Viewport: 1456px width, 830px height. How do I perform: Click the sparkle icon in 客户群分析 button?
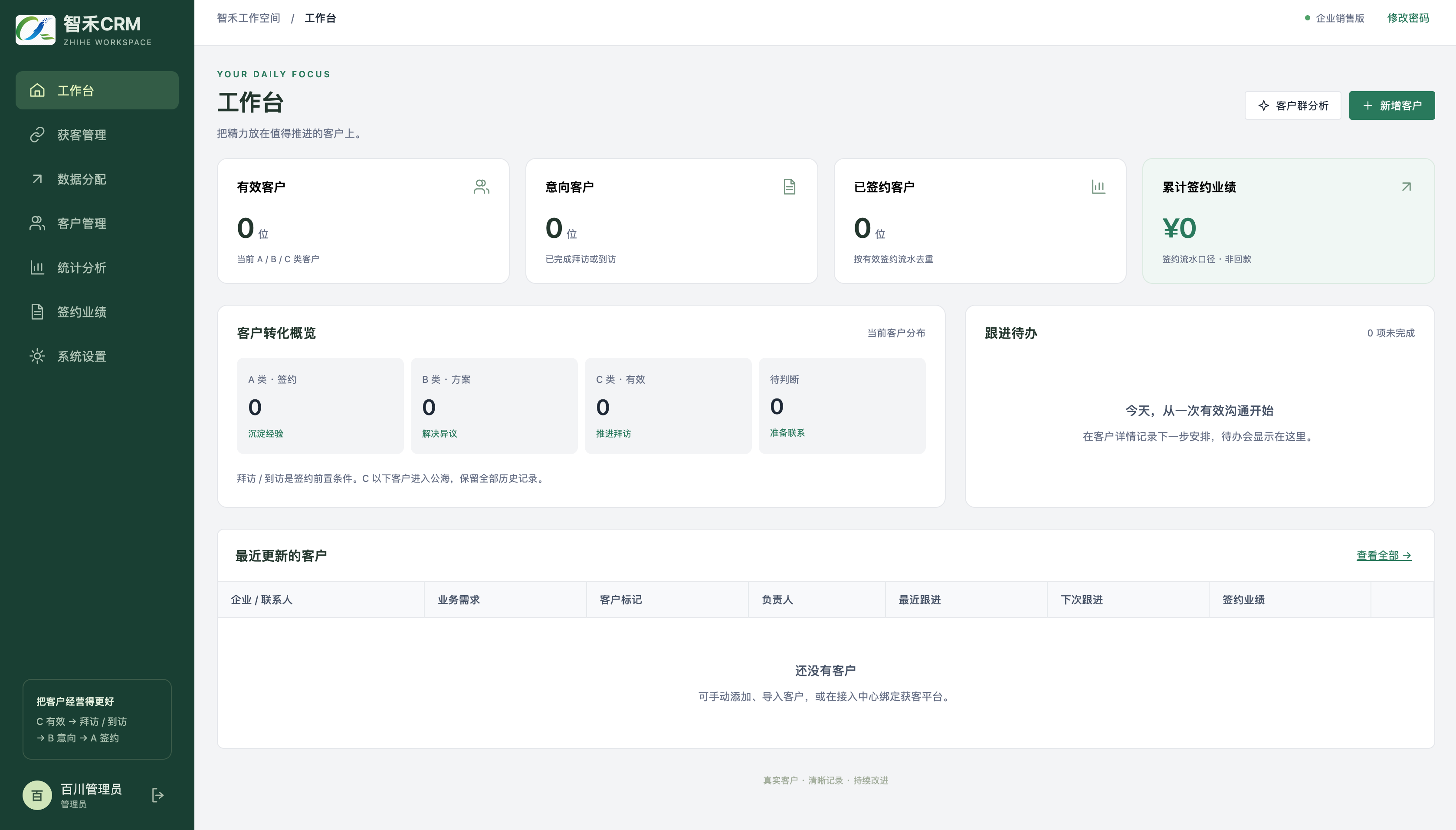click(x=1263, y=105)
